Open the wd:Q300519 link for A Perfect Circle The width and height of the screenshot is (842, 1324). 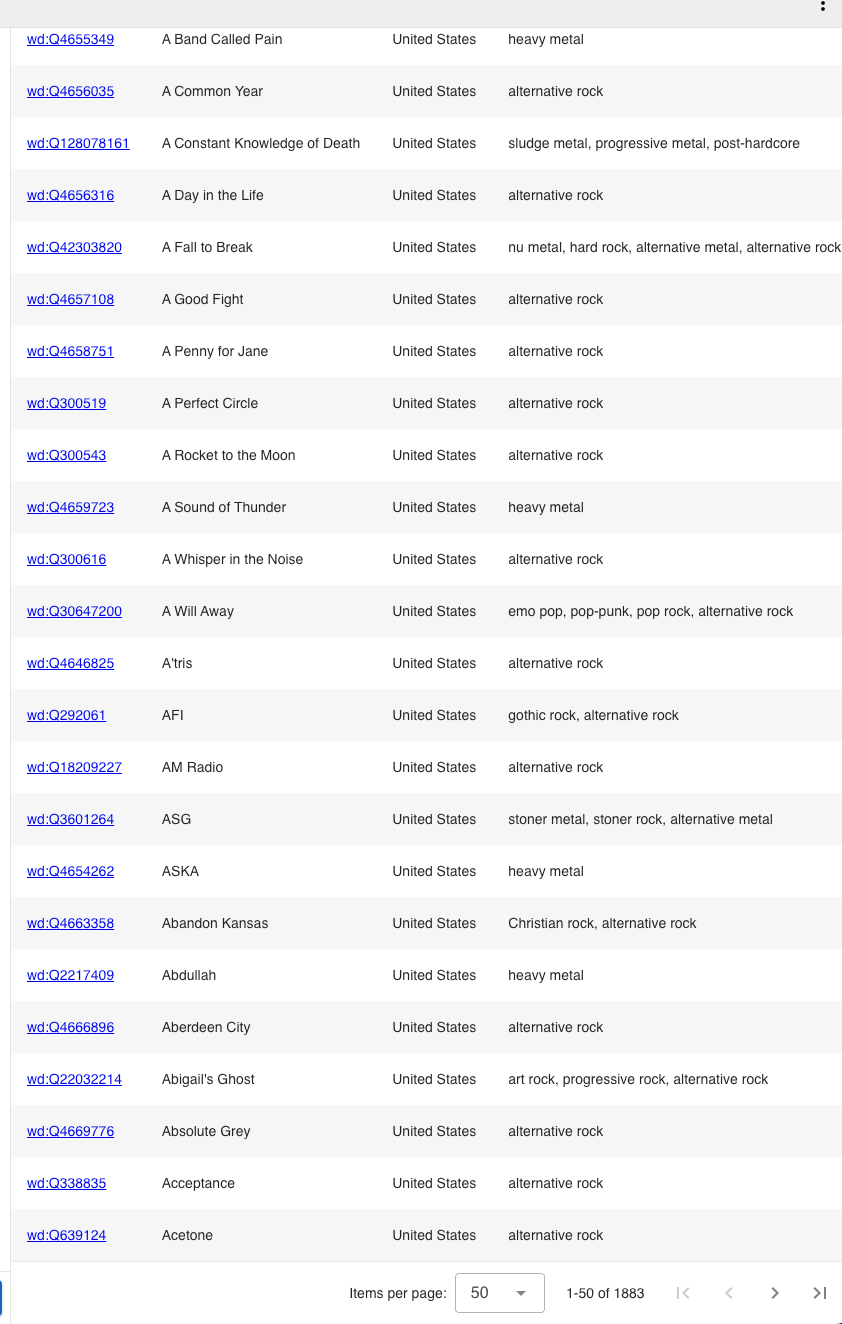coord(66,403)
